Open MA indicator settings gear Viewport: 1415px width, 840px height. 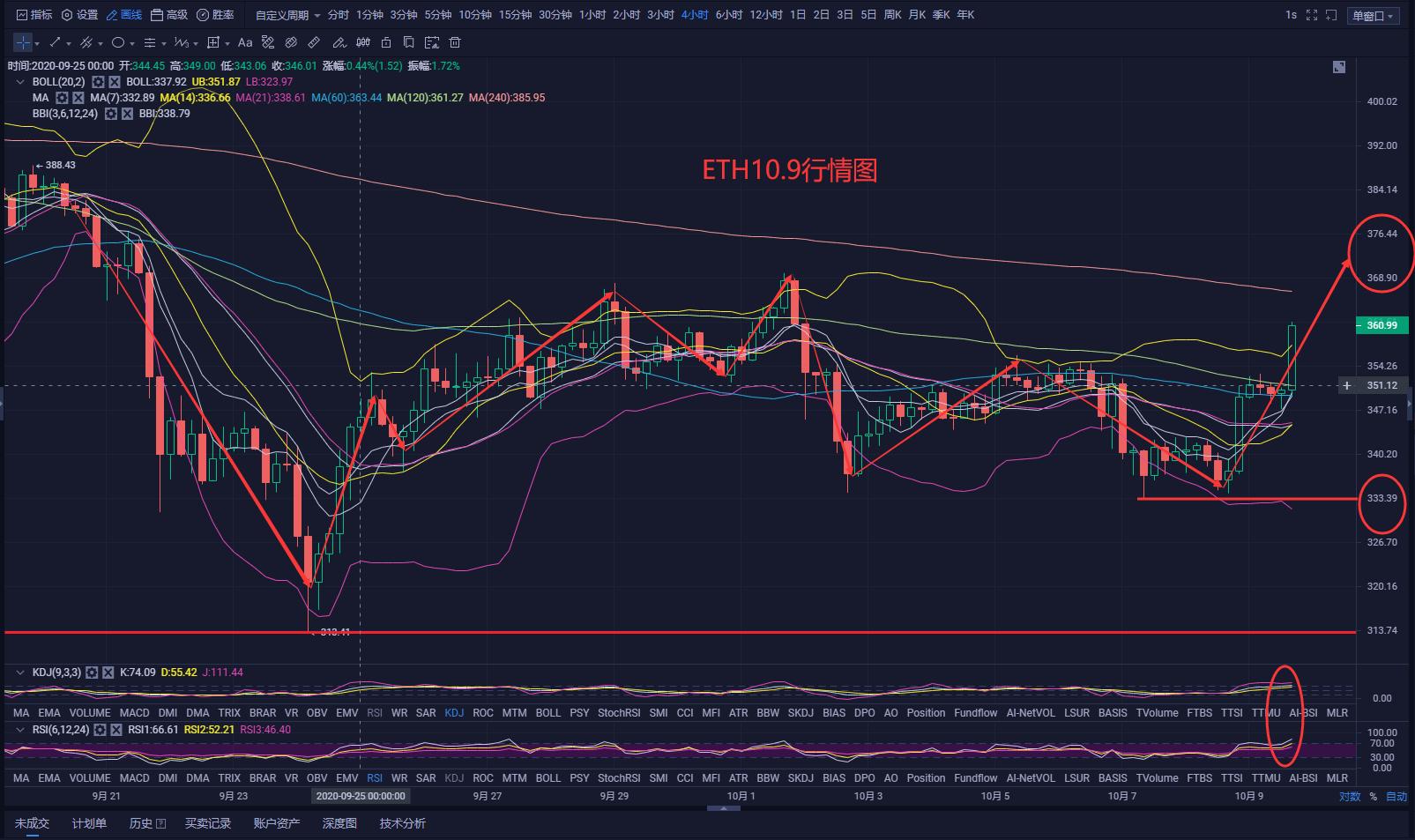pos(62,98)
